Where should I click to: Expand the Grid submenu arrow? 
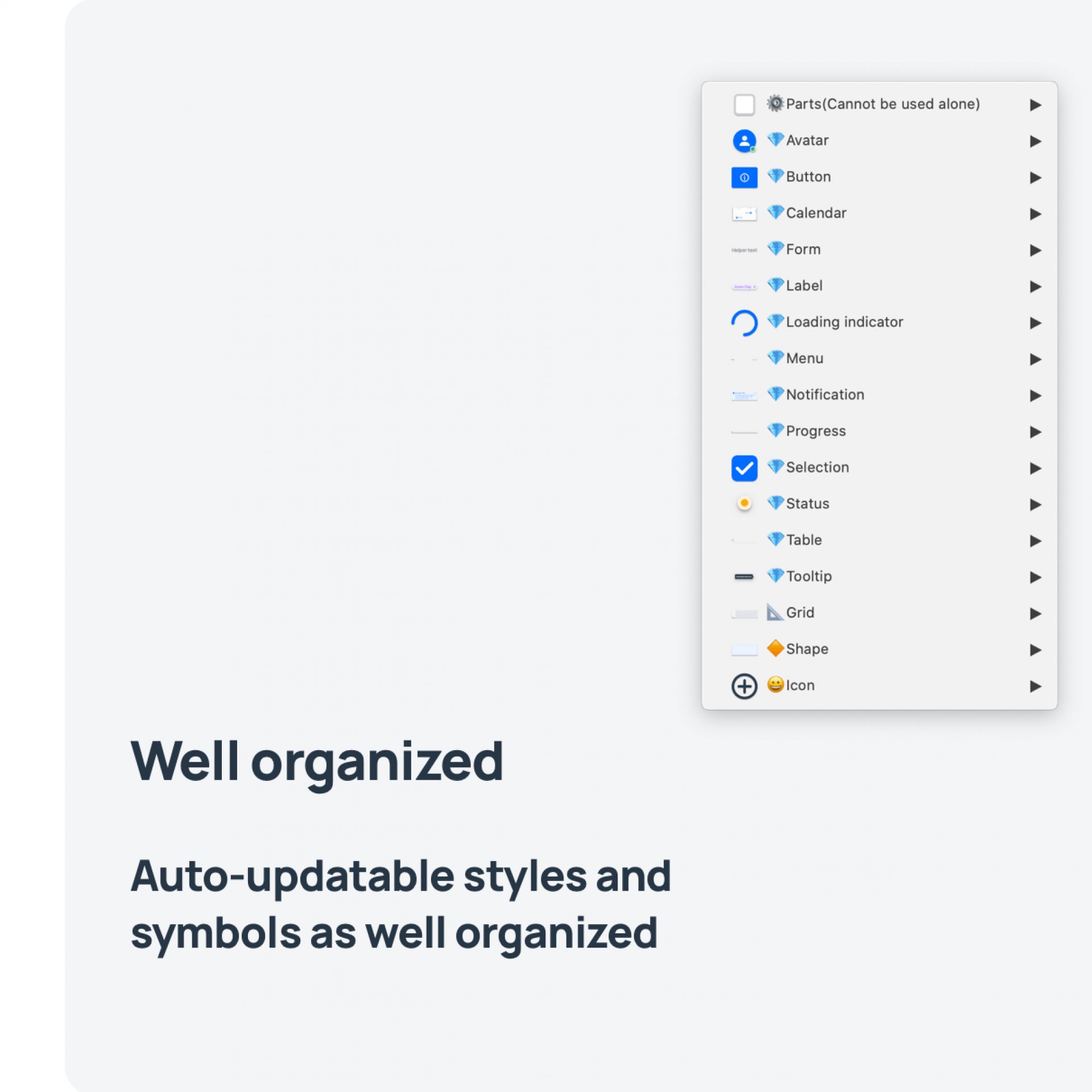1035,613
